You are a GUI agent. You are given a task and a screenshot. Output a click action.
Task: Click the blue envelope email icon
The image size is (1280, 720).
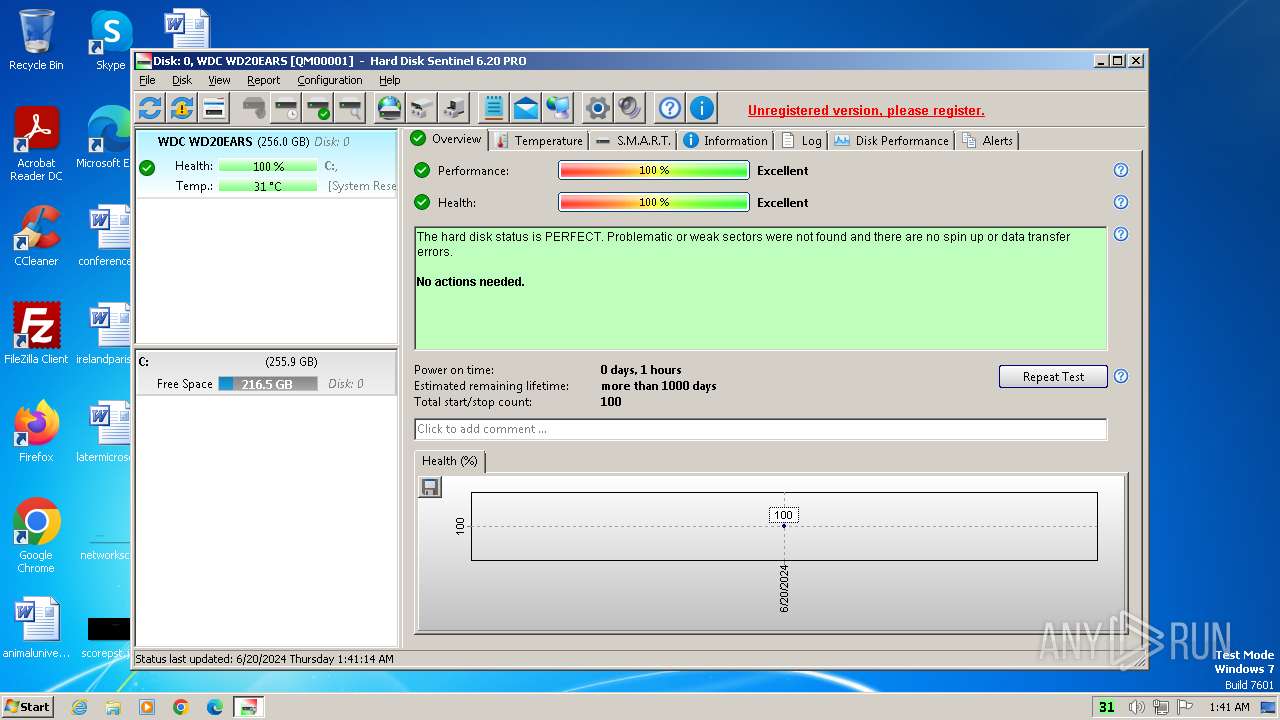[526, 108]
